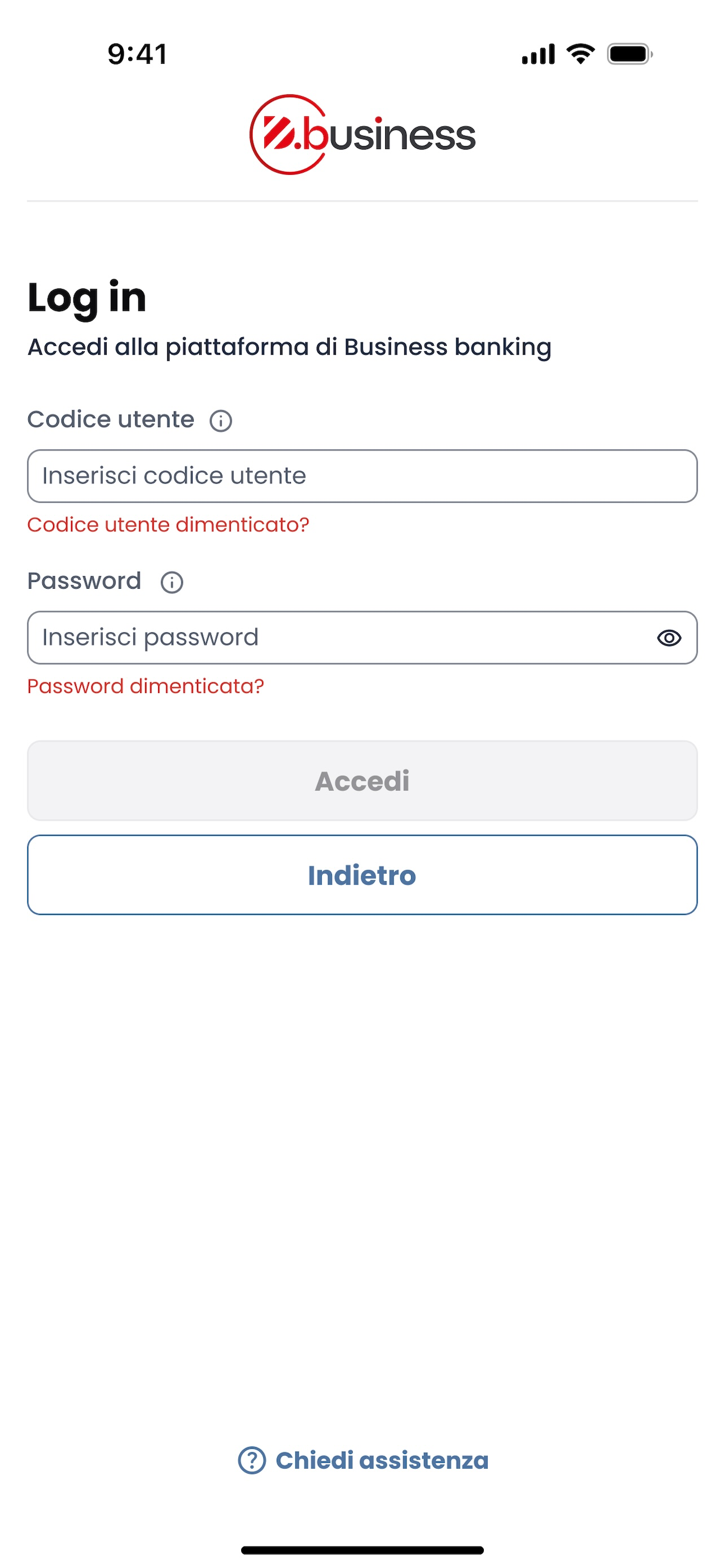
Task: Click the Accedi button
Action: 362,781
